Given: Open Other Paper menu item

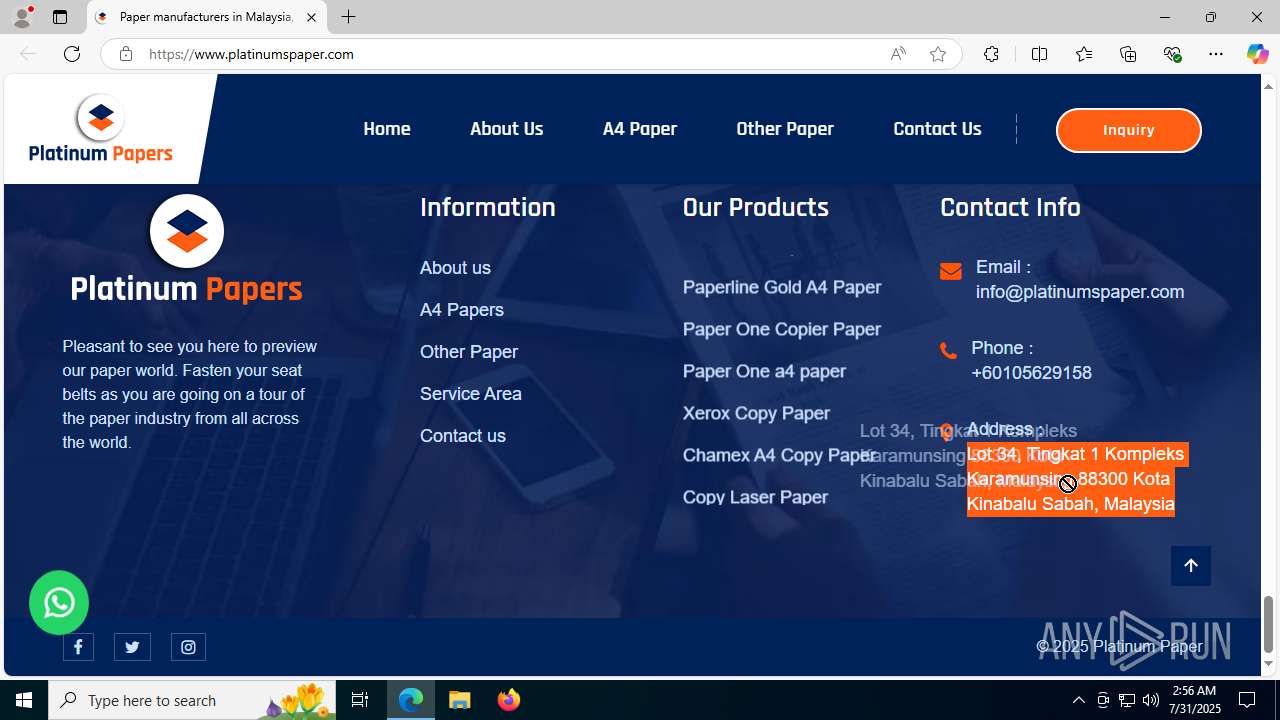Looking at the screenshot, I should 785,129.
